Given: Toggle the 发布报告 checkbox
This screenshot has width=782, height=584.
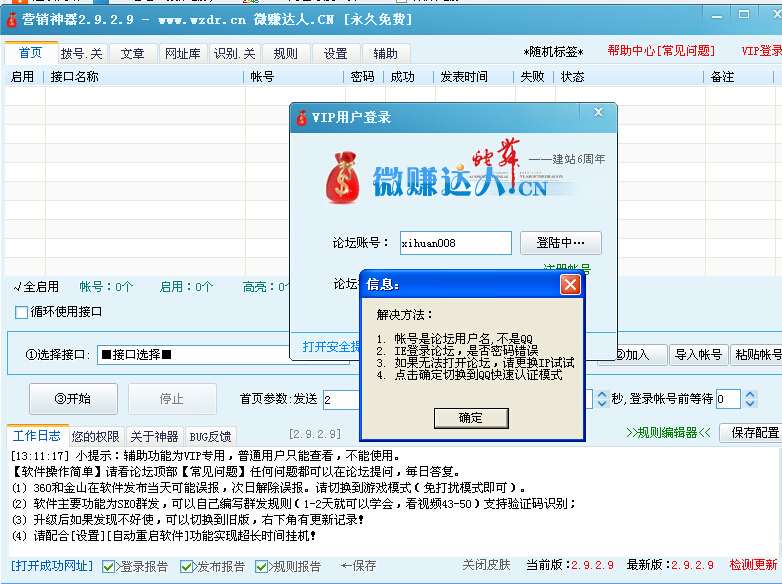Looking at the screenshot, I should 186,566.
